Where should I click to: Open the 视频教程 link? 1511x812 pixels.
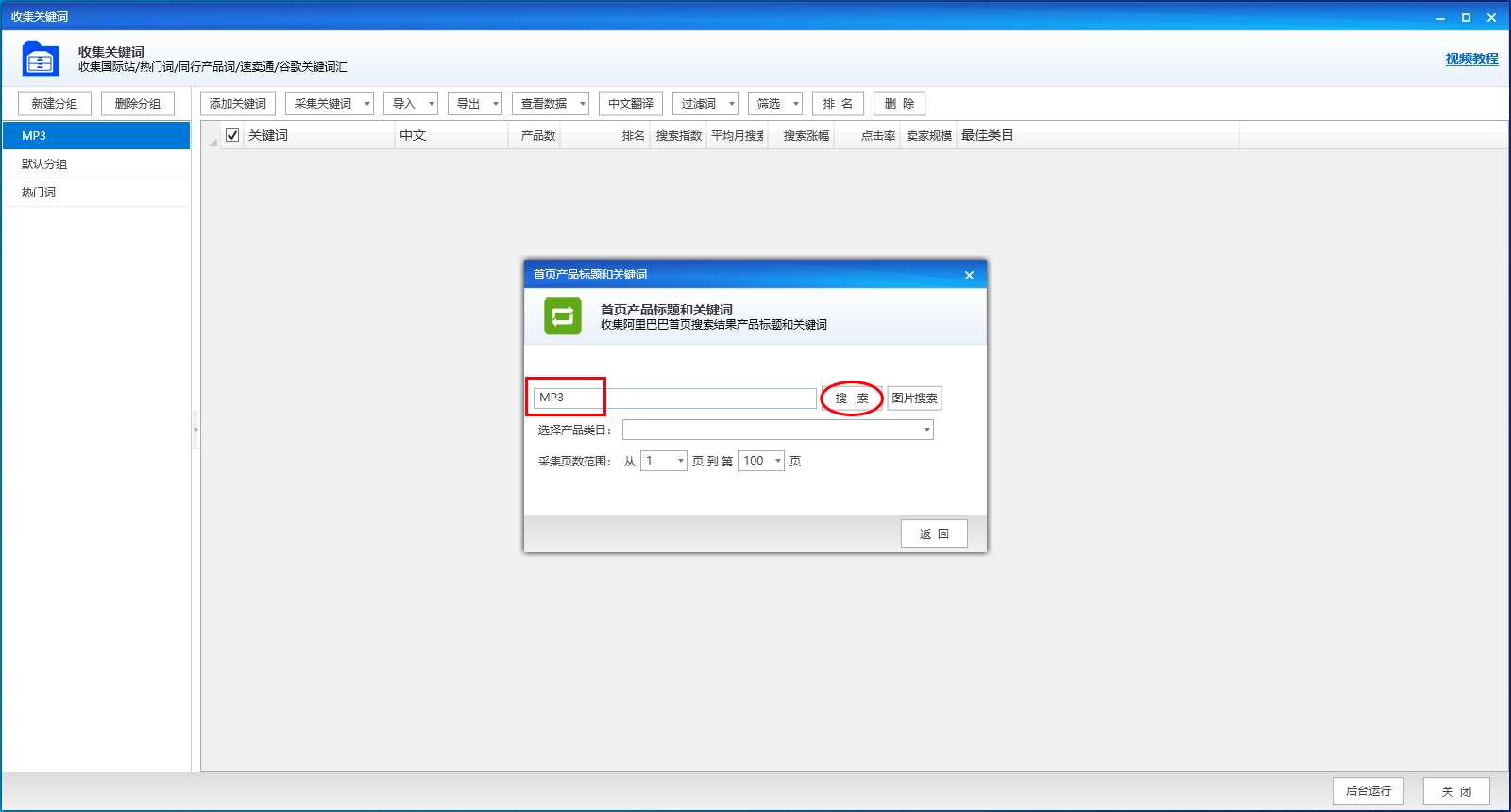click(1471, 59)
